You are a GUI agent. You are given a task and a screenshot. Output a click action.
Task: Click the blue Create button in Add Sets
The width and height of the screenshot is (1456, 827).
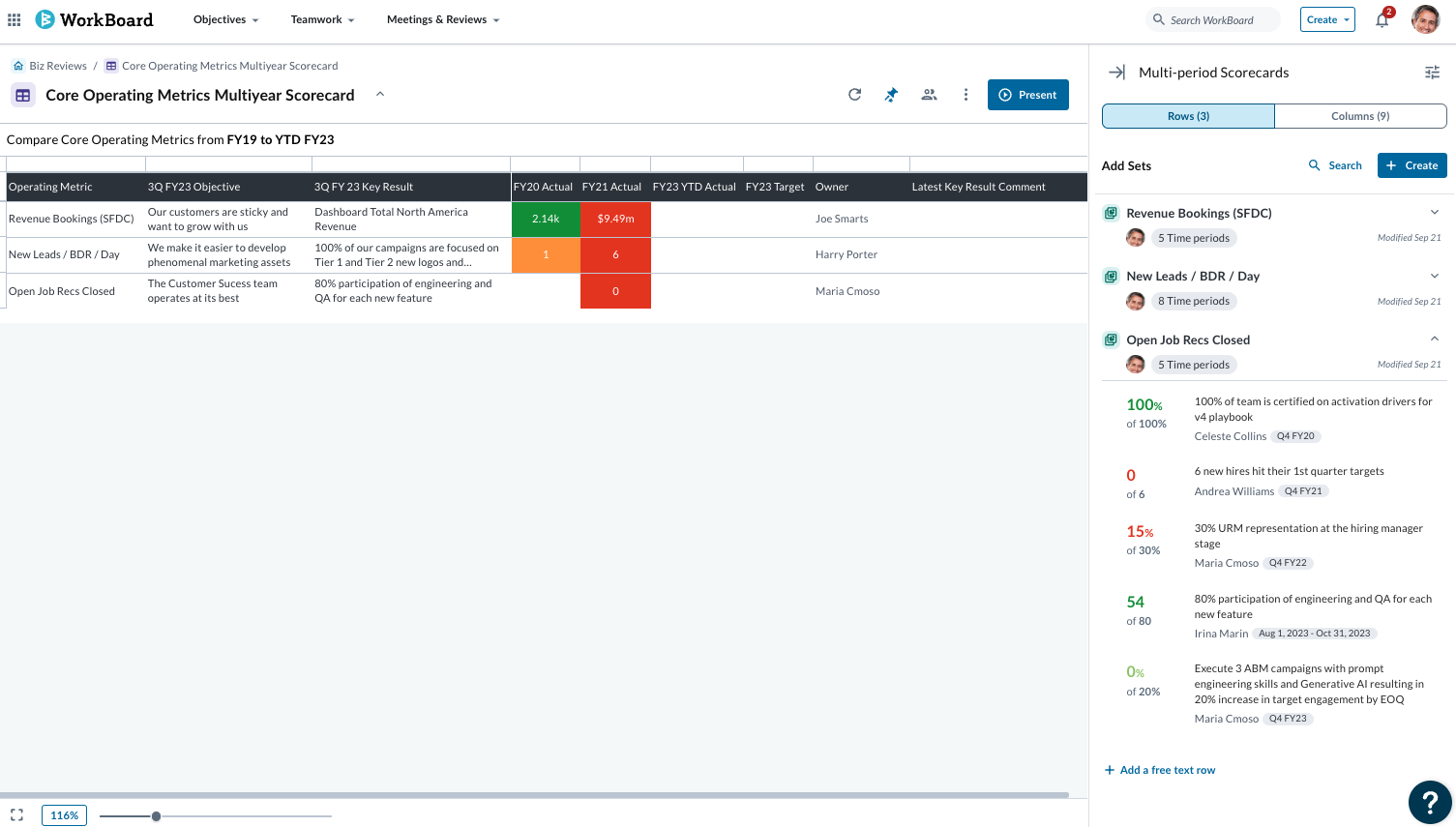(1411, 165)
